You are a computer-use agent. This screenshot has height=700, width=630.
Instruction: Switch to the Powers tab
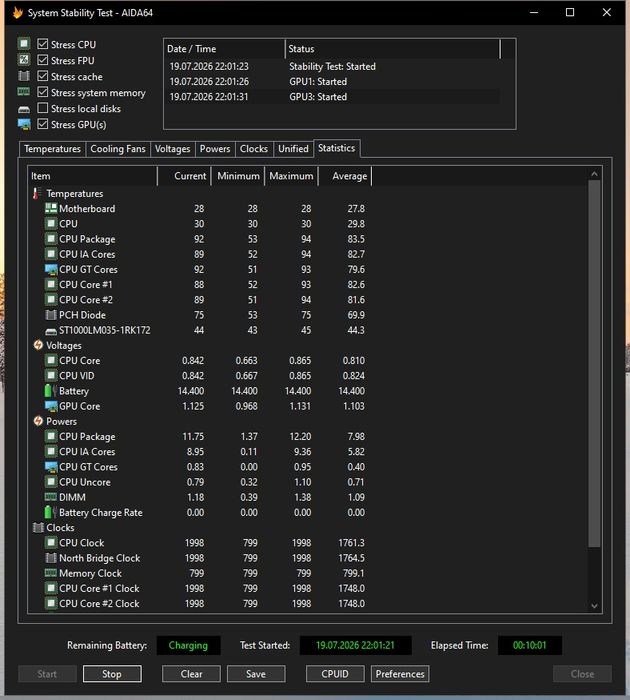click(x=215, y=149)
